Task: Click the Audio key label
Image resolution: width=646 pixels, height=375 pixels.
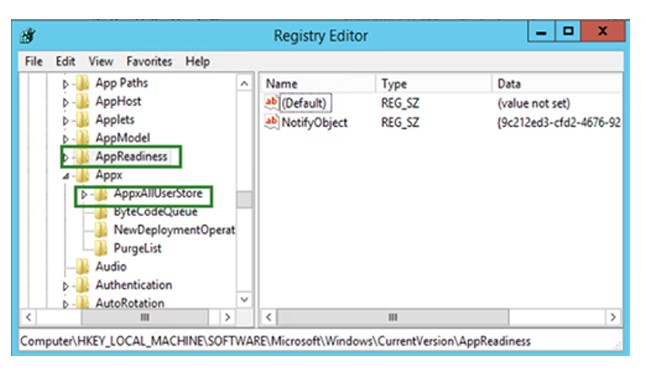Action: click(111, 267)
